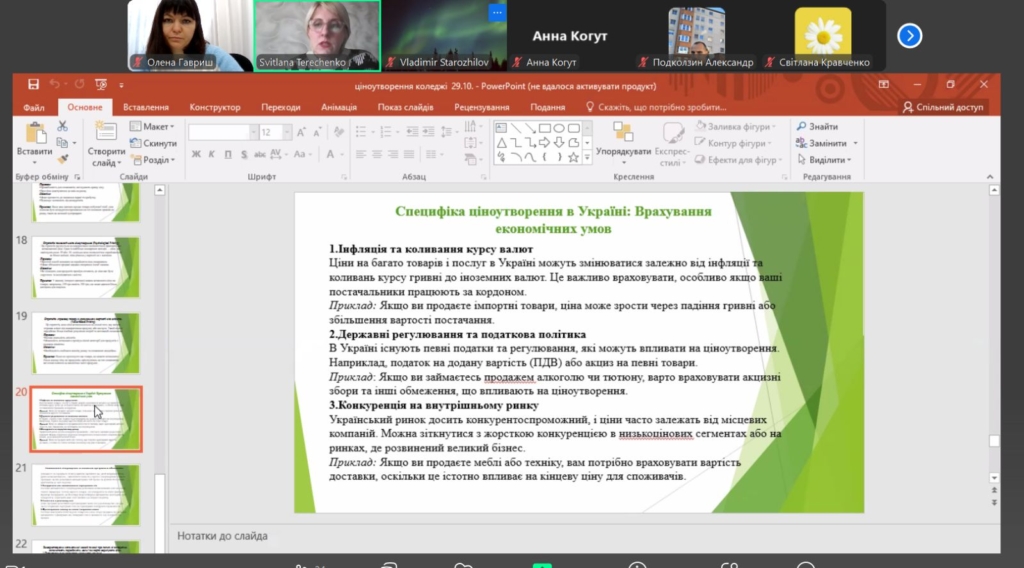Select the Format Painter brush icon
Screen dimensions: 1024x568
coord(63,158)
